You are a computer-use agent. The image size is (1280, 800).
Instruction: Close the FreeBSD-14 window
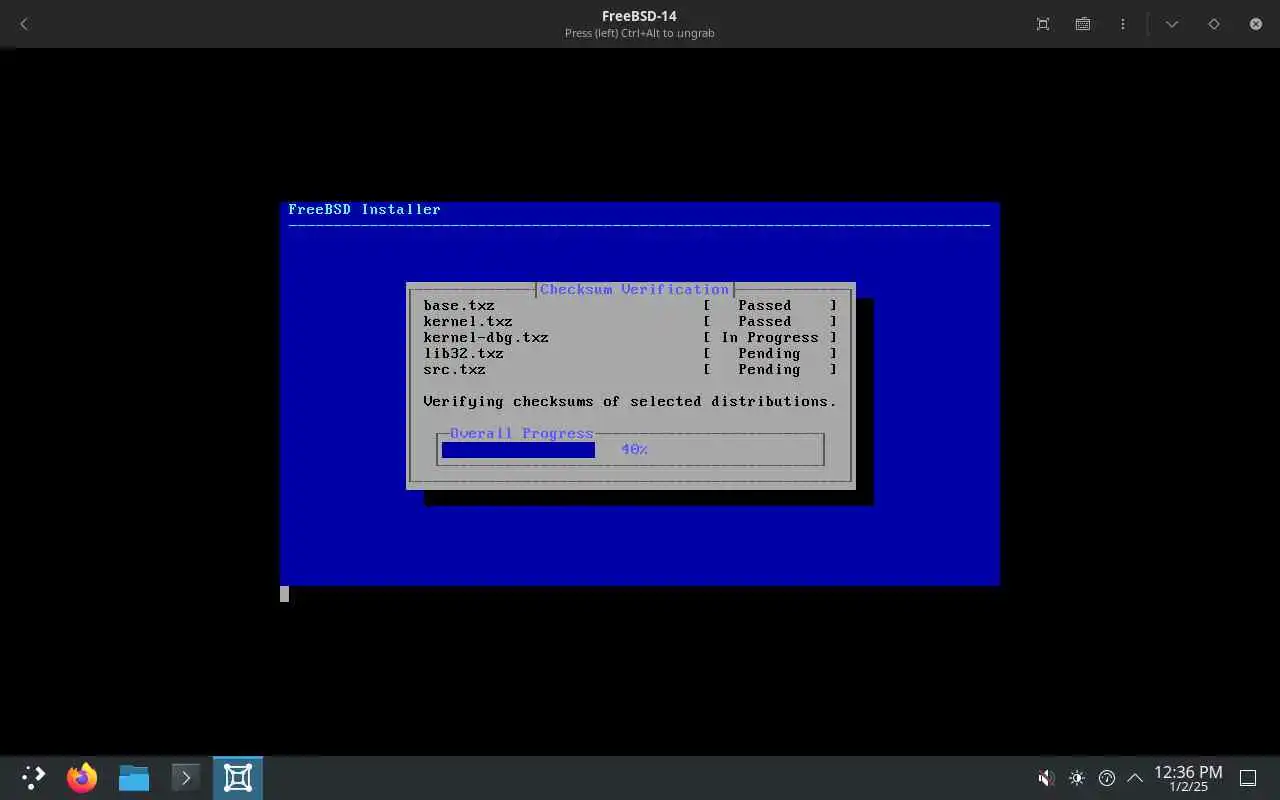(x=1256, y=24)
